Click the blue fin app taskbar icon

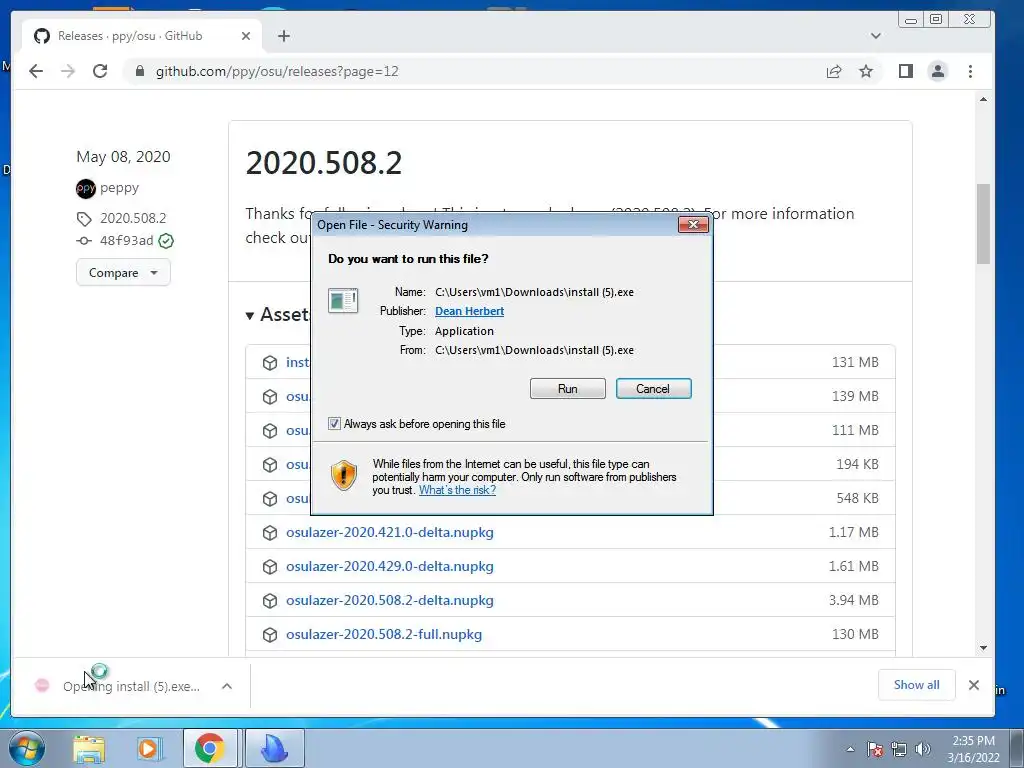[x=274, y=749]
